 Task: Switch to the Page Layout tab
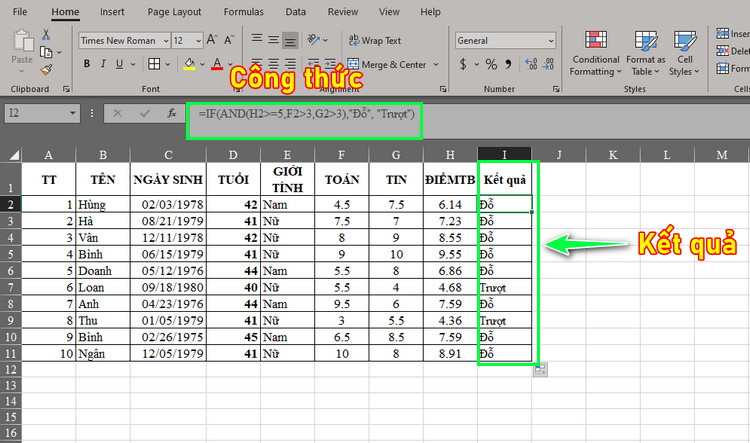click(174, 12)
